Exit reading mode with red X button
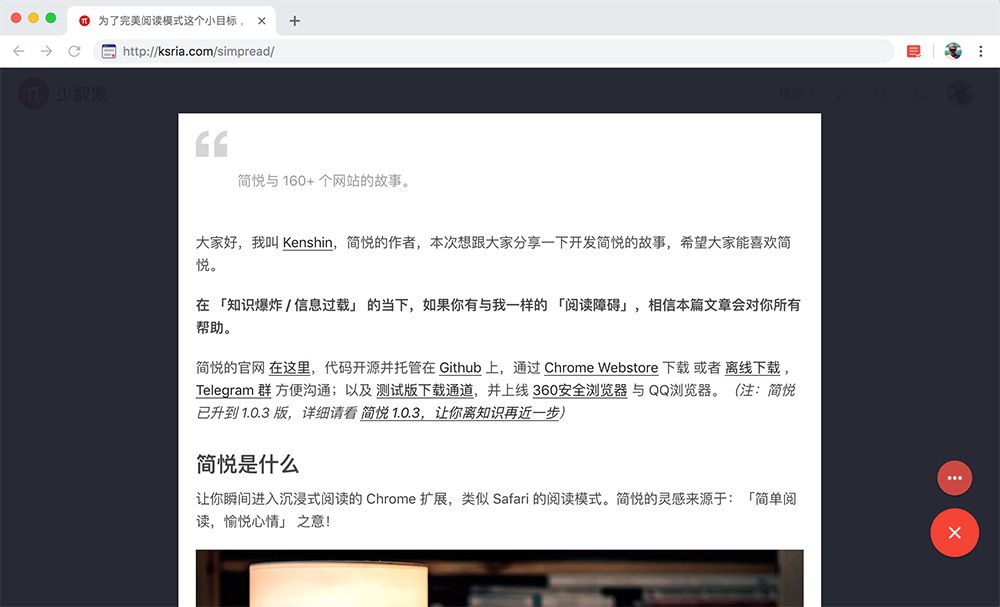Screen dimensions: 1000x607 coord(955,532)
